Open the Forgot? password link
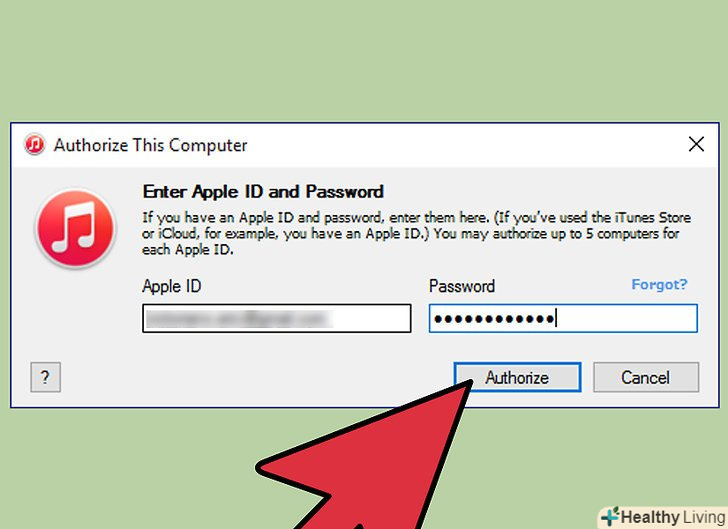Viewport: 728px width, 529px height. pos(659,284)
